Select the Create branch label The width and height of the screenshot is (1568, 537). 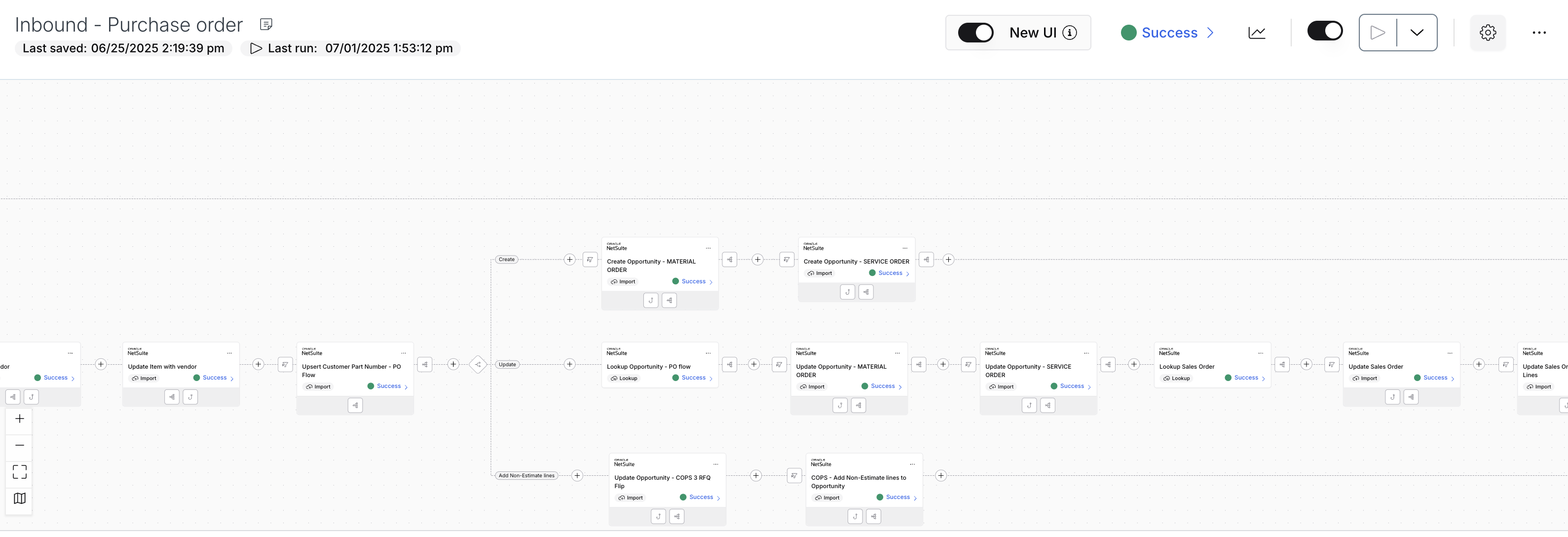[506, 259]
